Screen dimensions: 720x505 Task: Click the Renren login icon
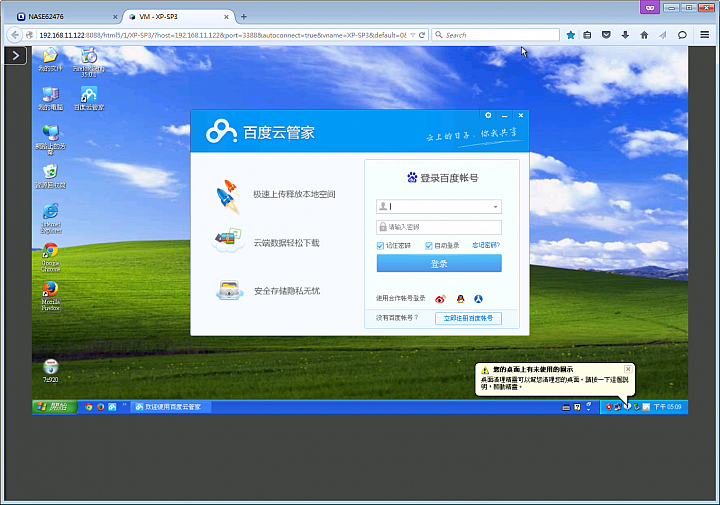click(x=478, y=299)
